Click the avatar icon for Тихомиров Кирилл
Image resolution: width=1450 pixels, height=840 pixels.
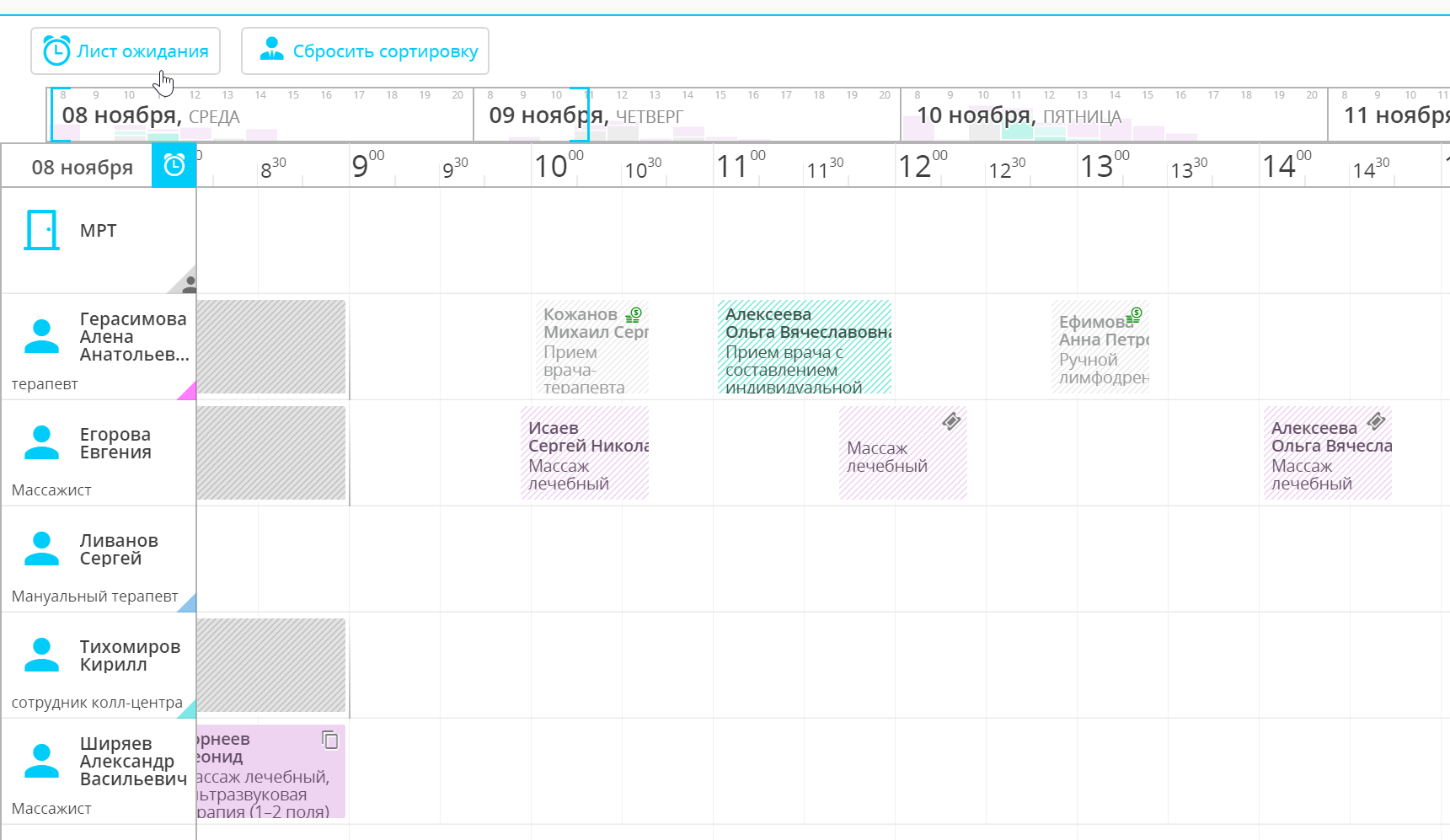click(41, 655)
